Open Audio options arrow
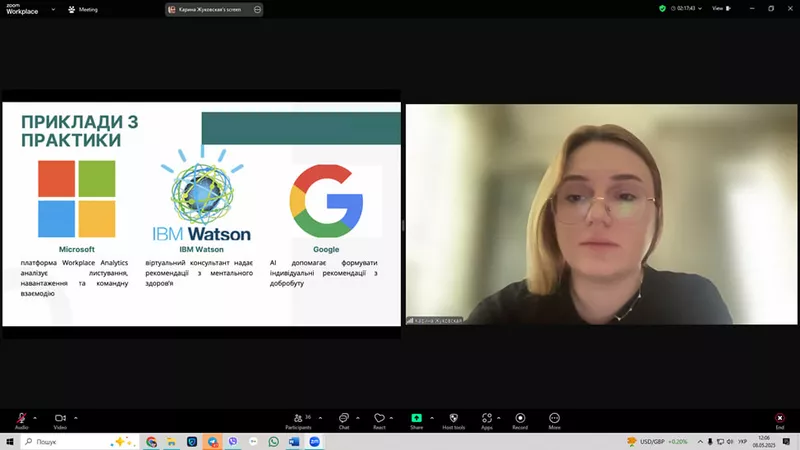 tap(35, 418)
